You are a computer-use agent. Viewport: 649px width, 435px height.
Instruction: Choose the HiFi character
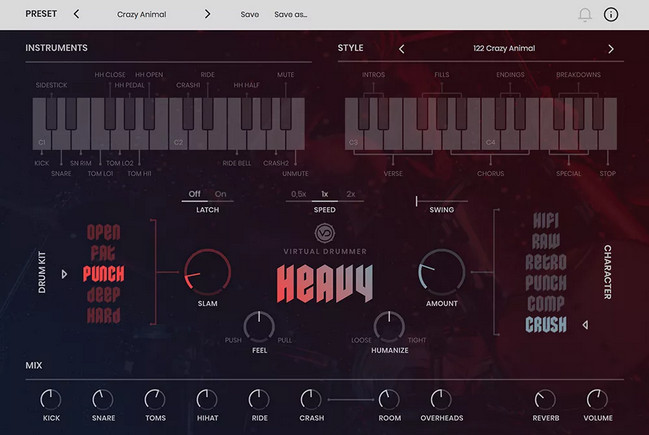click(x=546, y=221)
